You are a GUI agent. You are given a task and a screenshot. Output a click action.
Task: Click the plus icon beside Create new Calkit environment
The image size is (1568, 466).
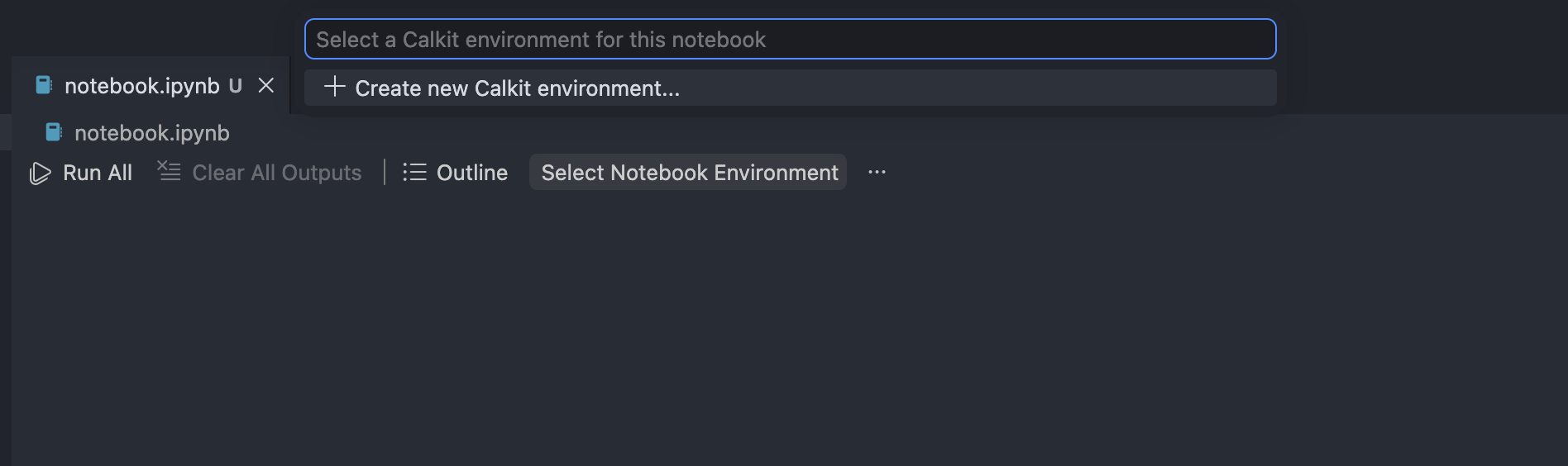coord(334,87)
